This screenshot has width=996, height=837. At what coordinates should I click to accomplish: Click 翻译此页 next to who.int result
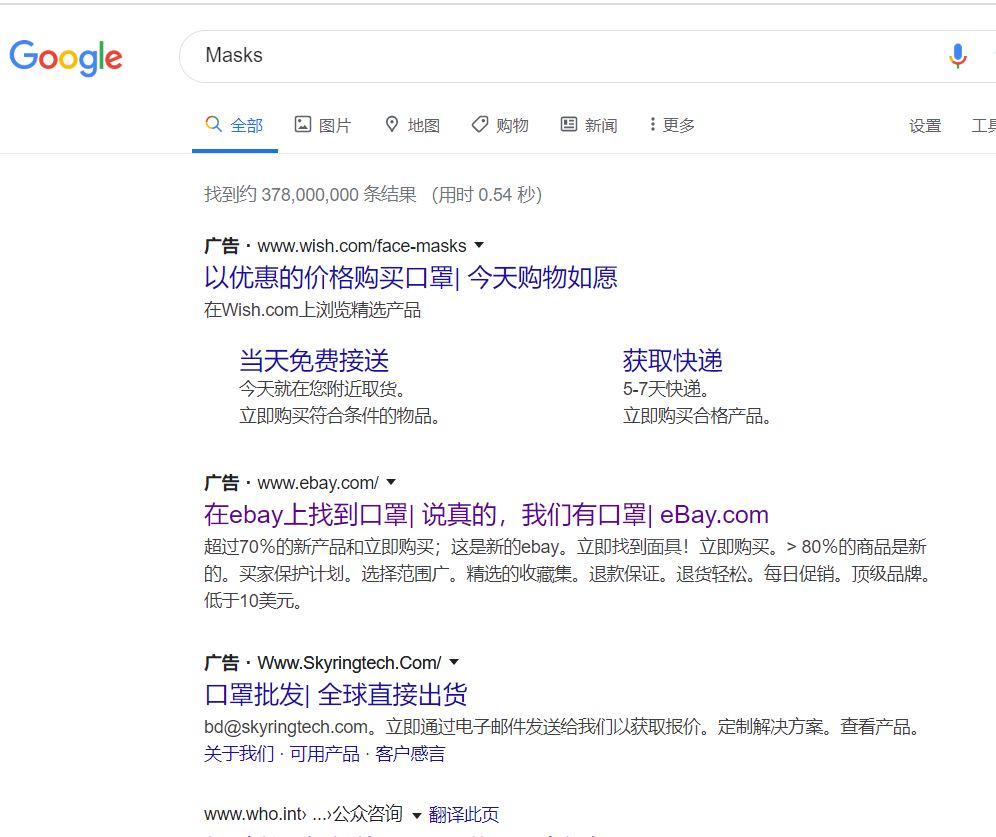(x=464, y=814)
